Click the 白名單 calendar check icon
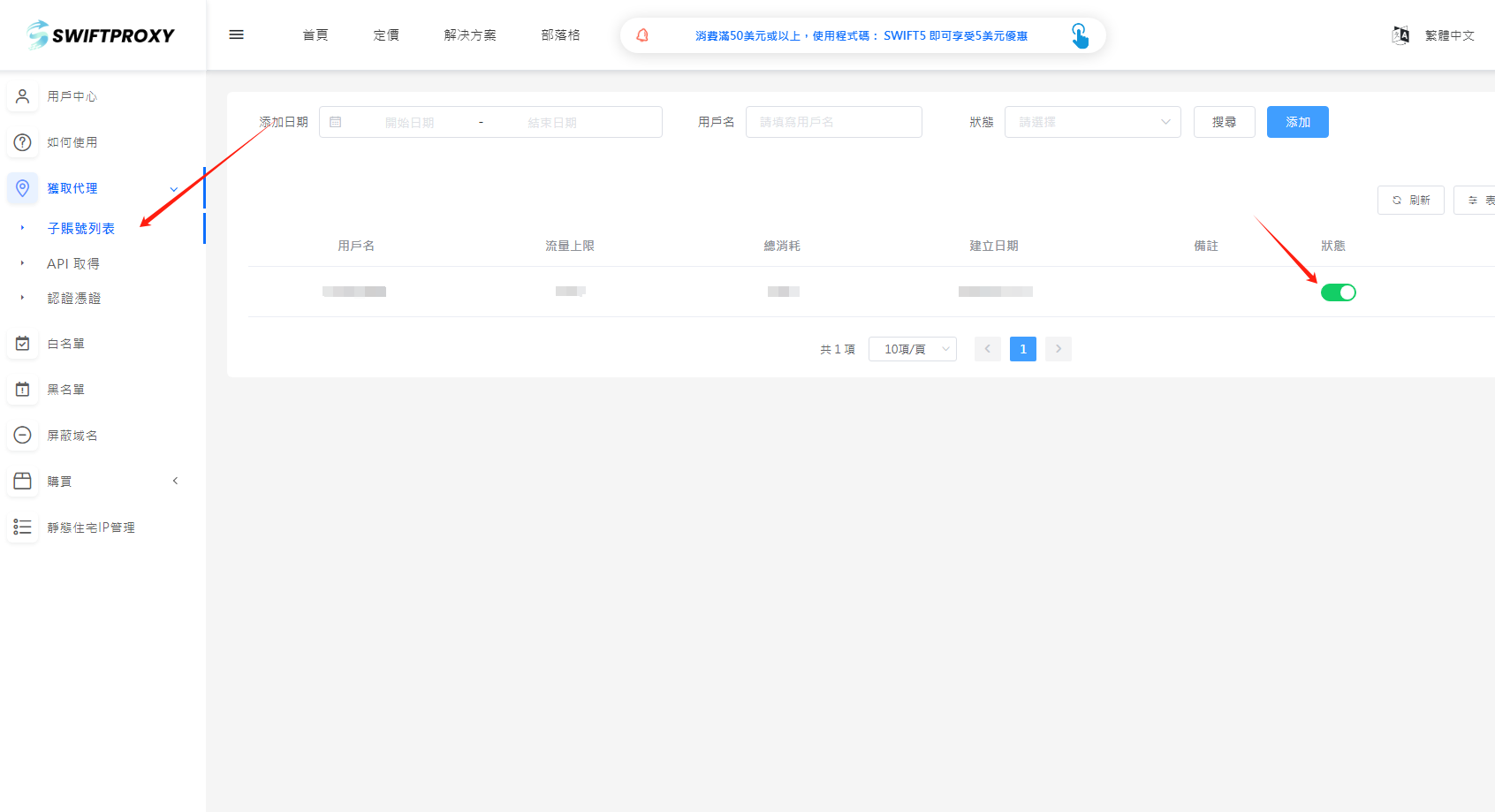This screenshot has width=1495, height=812. click(23, 344)
